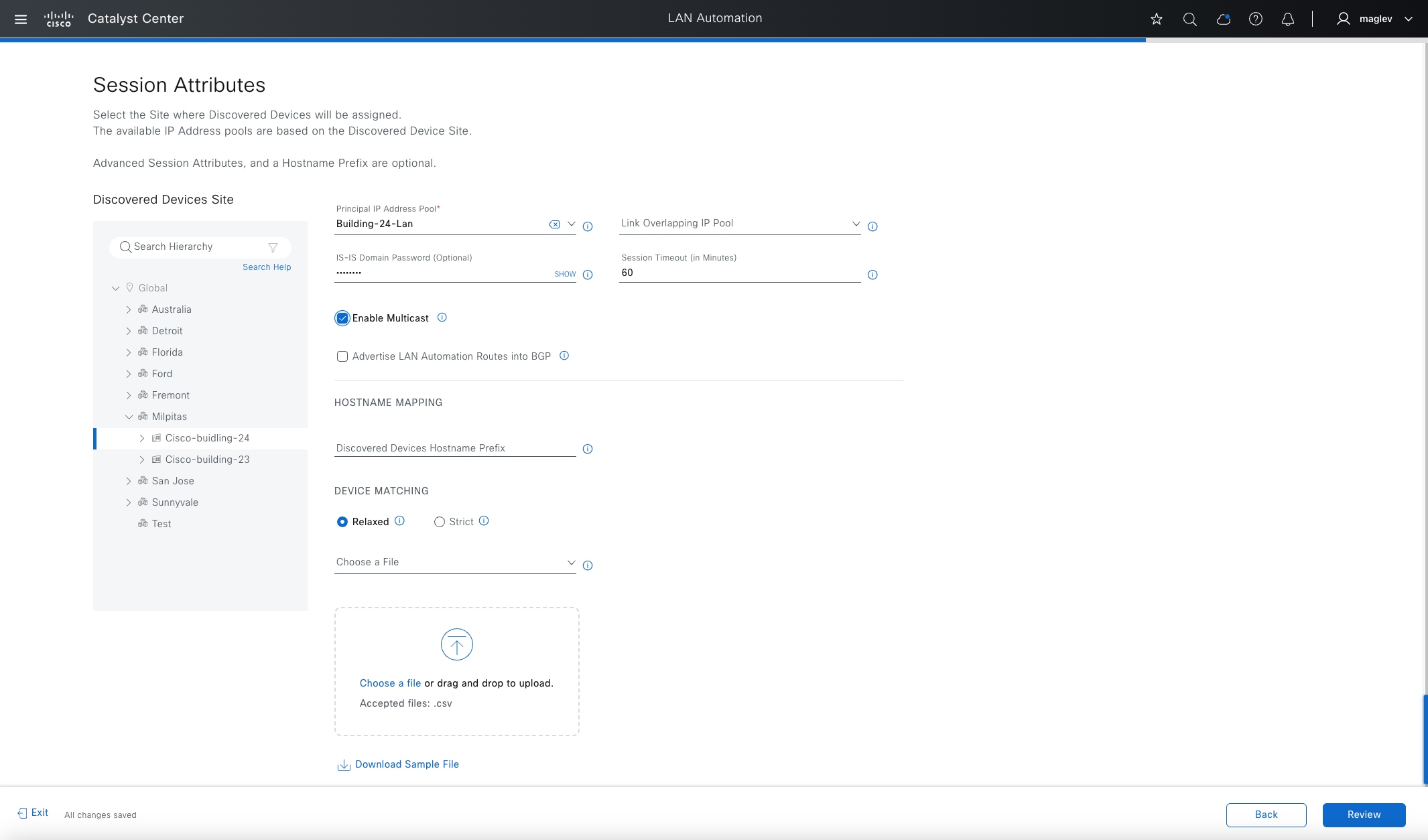Click the cloud status icon

tap(1223, 19)
